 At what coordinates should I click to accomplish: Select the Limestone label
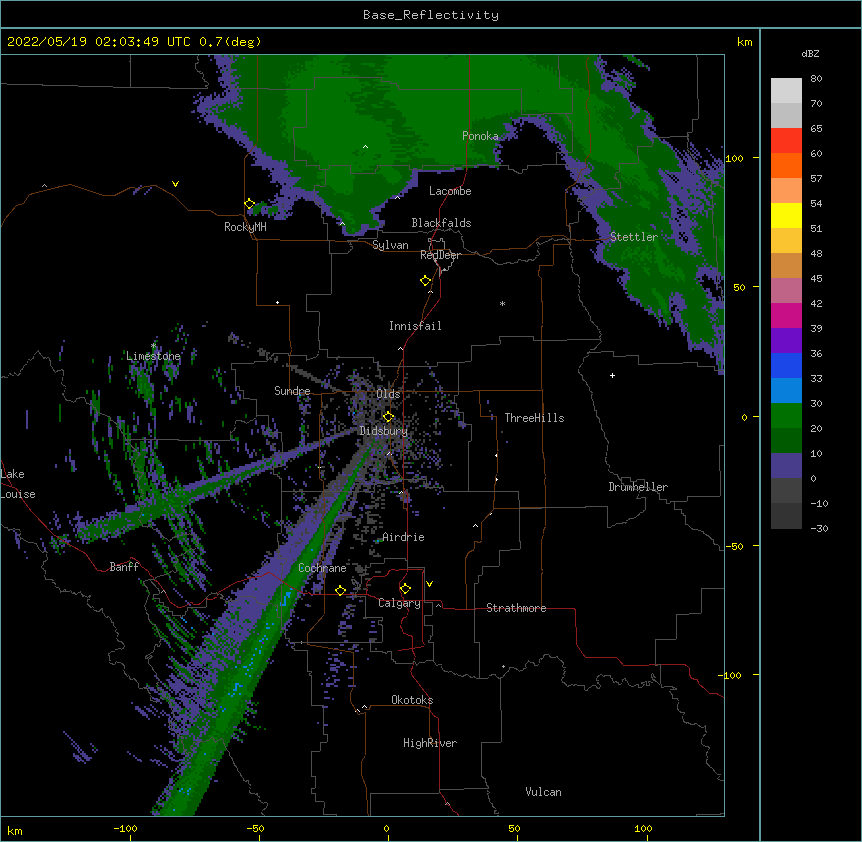[x=153, y=356]
